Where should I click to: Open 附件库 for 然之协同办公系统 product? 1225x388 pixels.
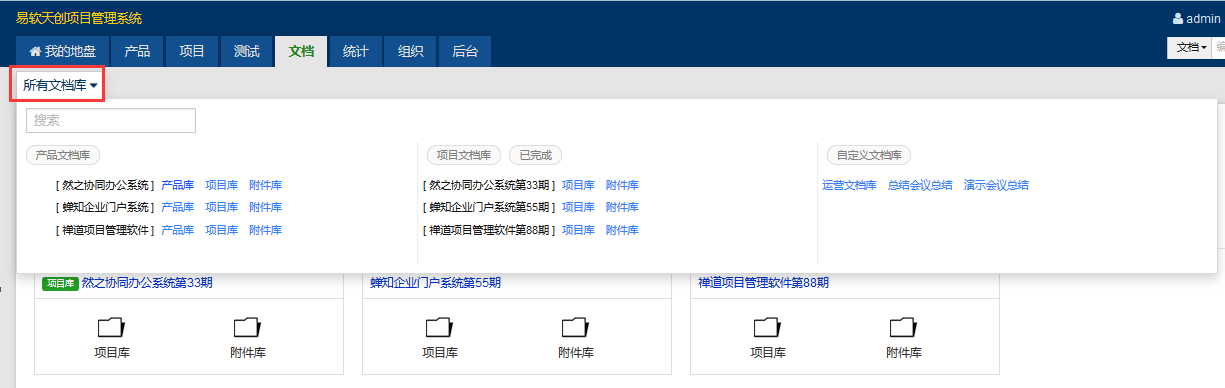pyautogui.click(x=265, y=185)
